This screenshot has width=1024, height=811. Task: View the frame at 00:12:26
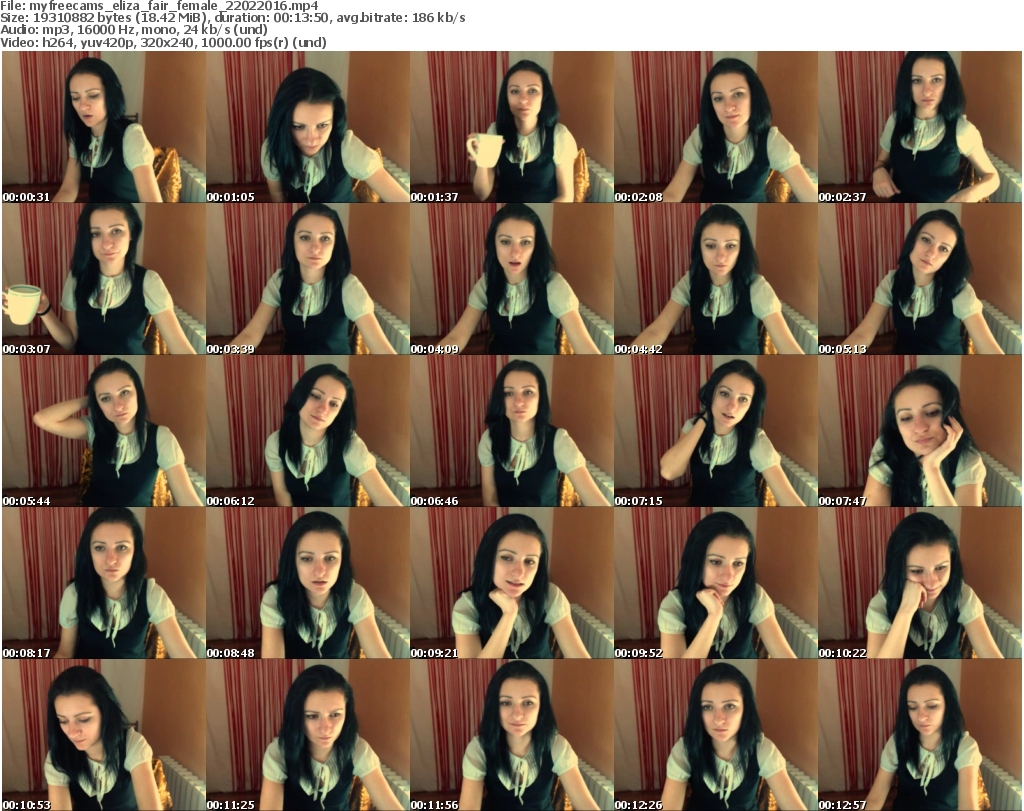715,735
